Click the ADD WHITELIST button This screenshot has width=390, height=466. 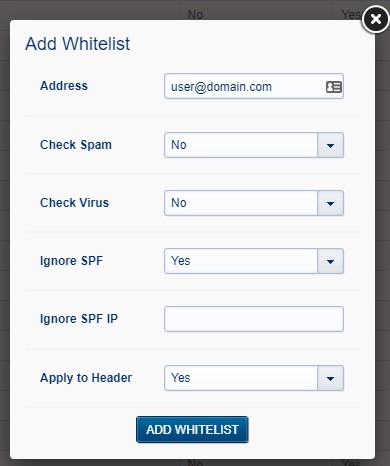pyautogui.click(x=192, y=430)
